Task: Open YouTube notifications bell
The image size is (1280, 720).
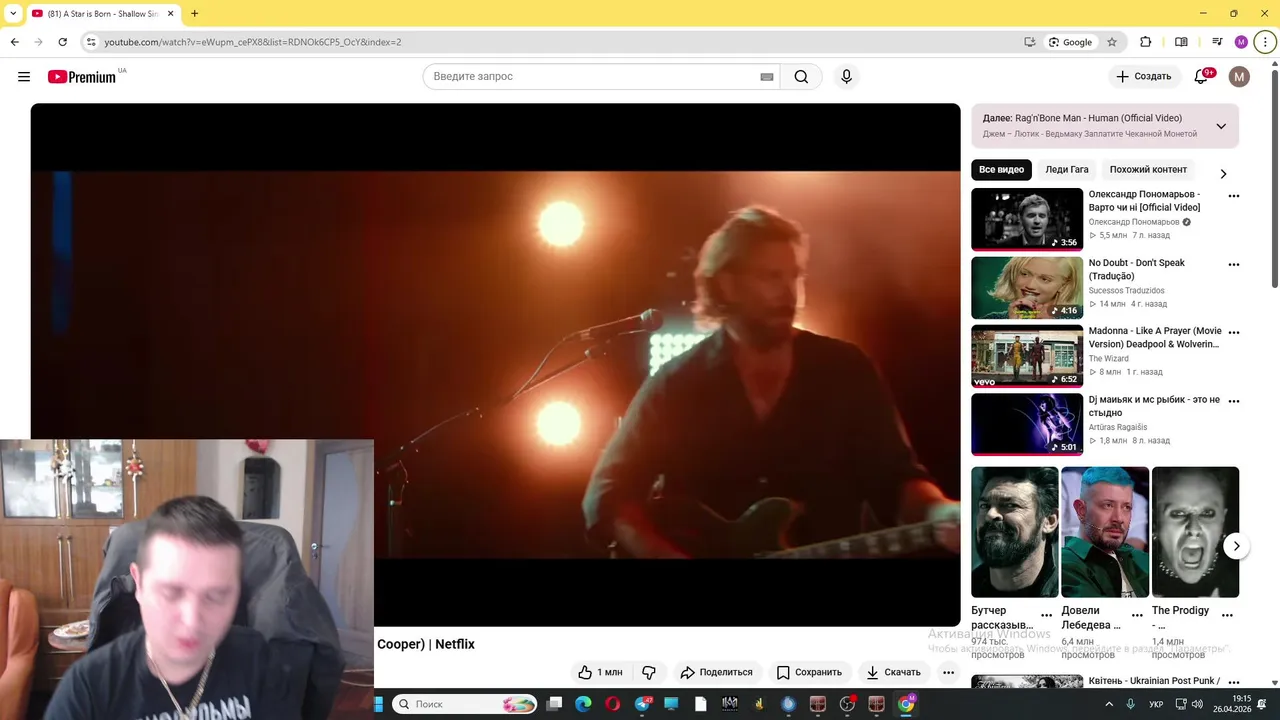Action: (1201, 76)
